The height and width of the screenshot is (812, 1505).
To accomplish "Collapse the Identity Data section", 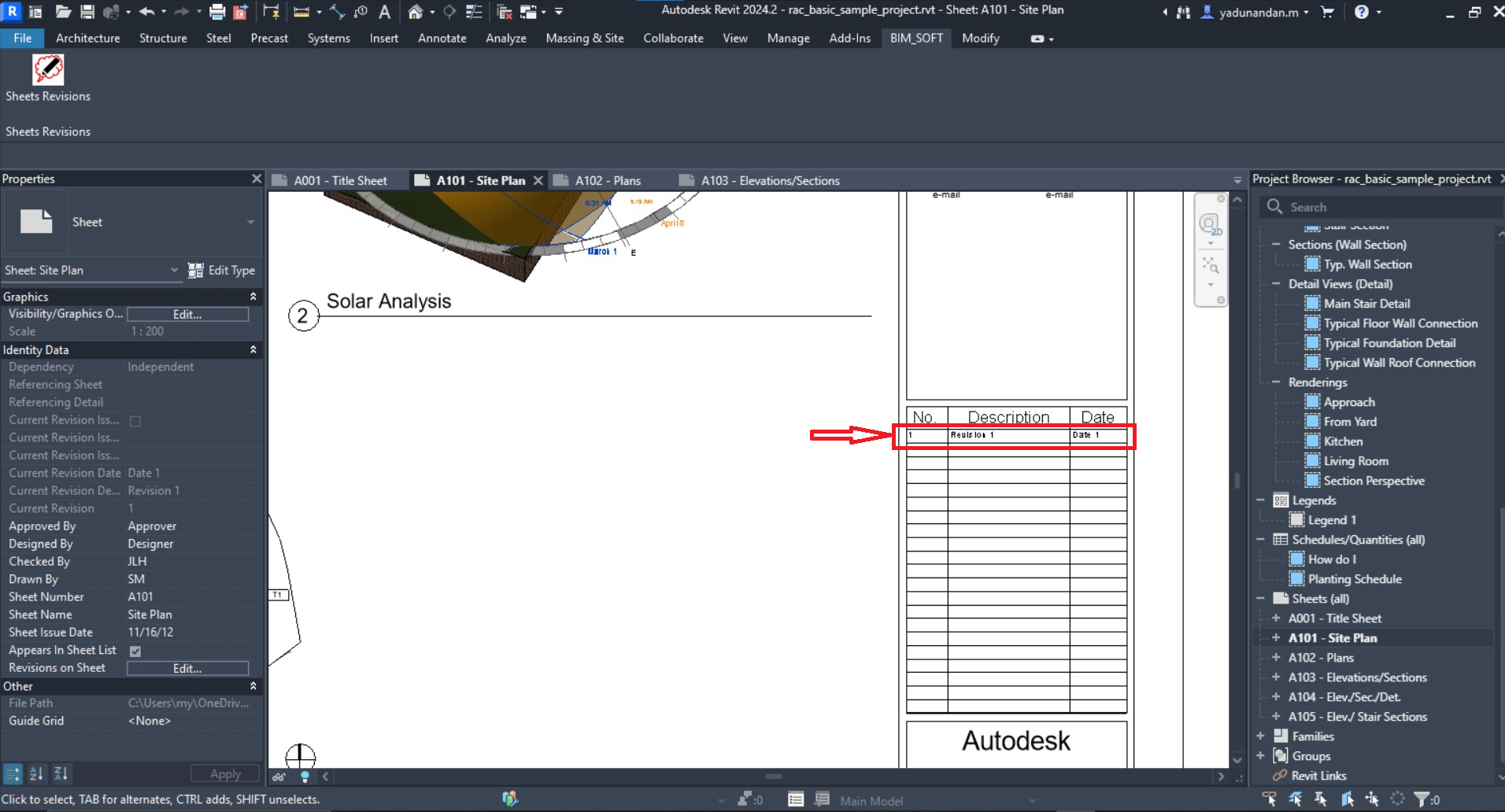I will 253,349.
